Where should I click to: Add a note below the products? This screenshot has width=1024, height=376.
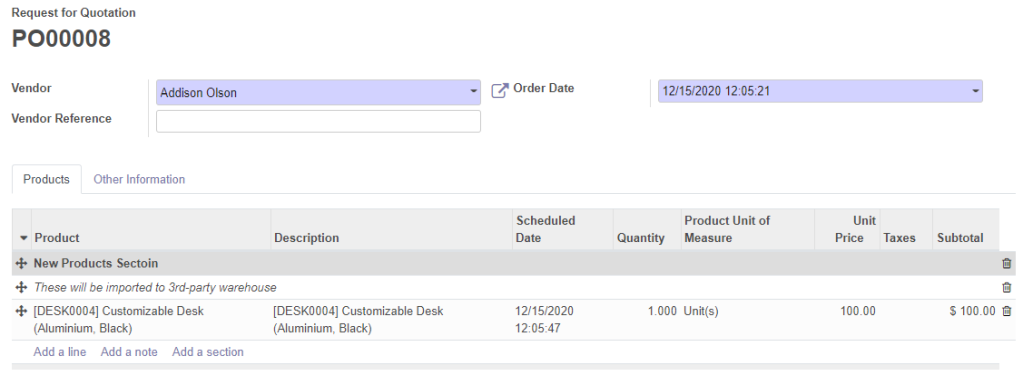[129, 352]
